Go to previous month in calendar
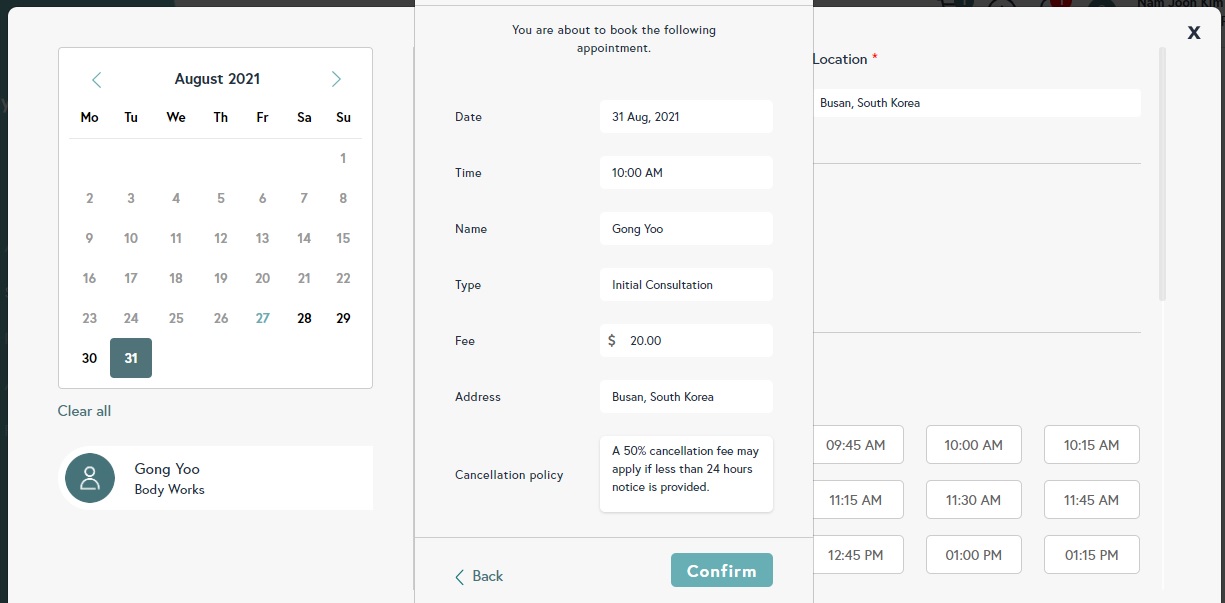This screenshot has width=1225, height=603. point(96,80)
